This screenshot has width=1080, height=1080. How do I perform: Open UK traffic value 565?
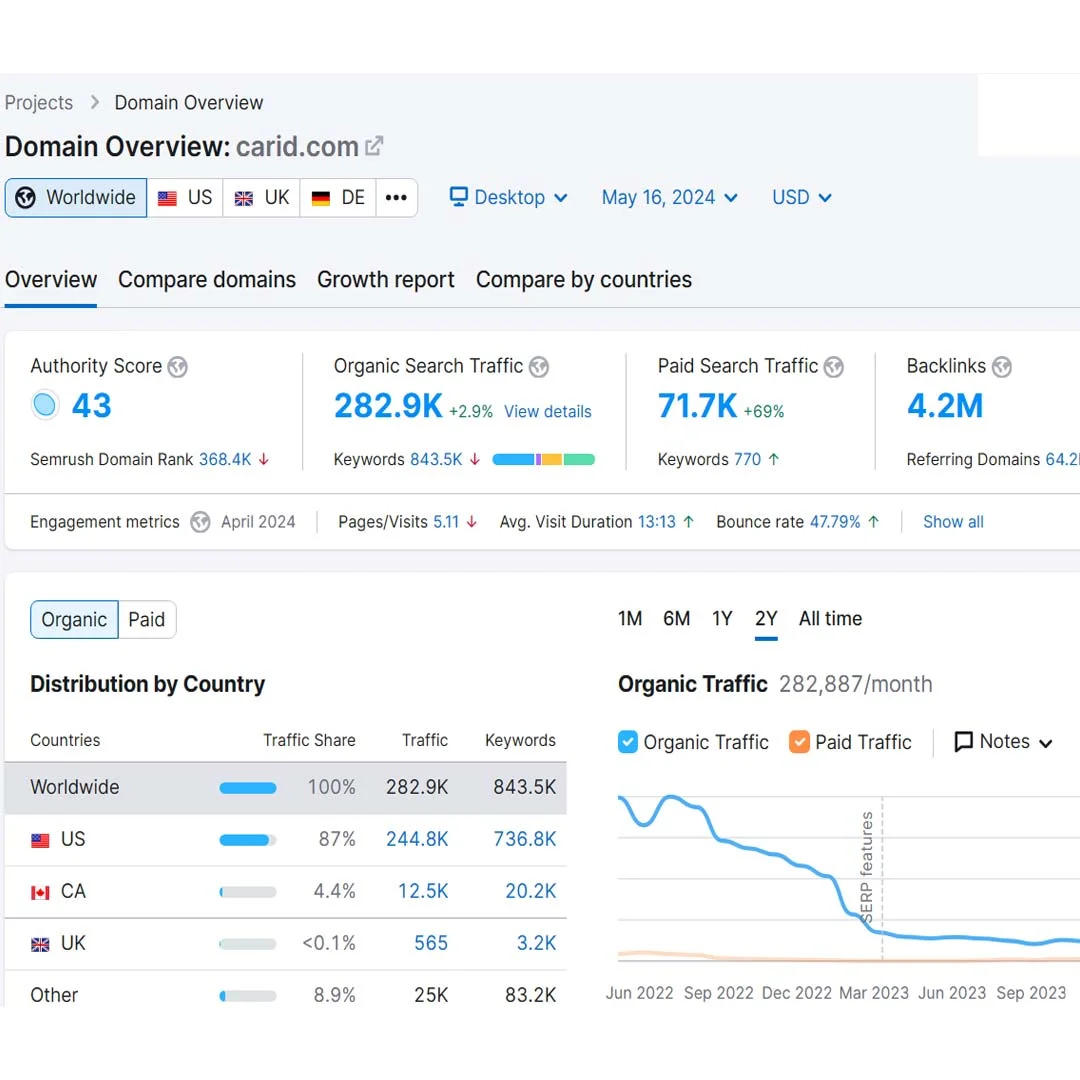click(x=430, y=943)
